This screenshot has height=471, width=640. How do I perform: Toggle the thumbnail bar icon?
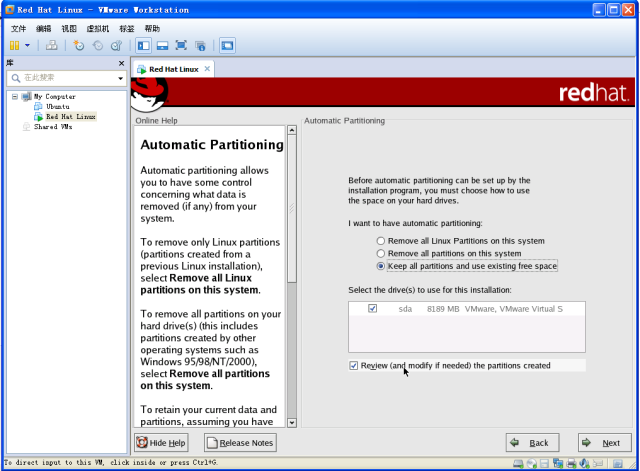162,45
